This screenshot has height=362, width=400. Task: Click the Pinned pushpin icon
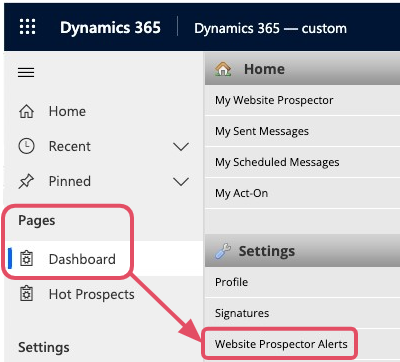tap(26, 181)
